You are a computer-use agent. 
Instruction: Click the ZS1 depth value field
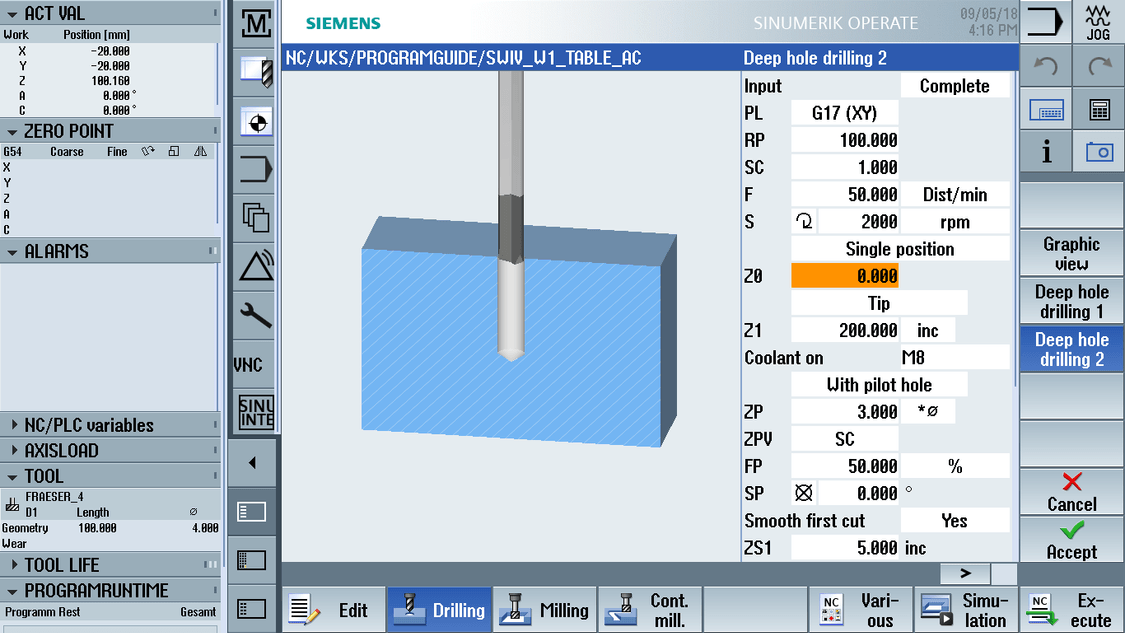[844, 548]
